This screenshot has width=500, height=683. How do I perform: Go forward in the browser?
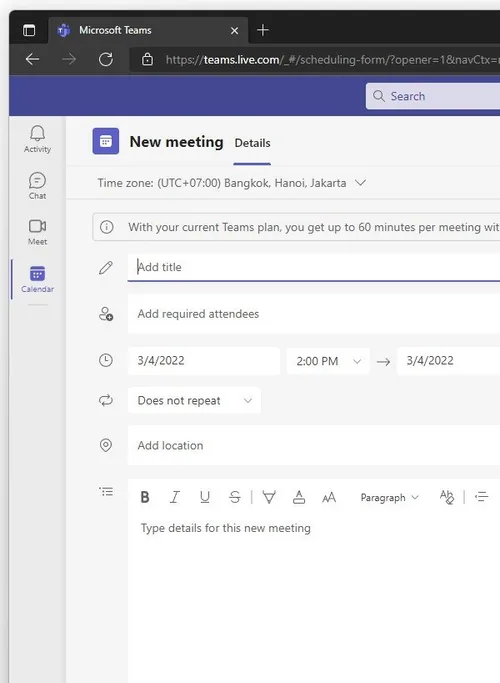pyautogui.click(x=69, y=59)
